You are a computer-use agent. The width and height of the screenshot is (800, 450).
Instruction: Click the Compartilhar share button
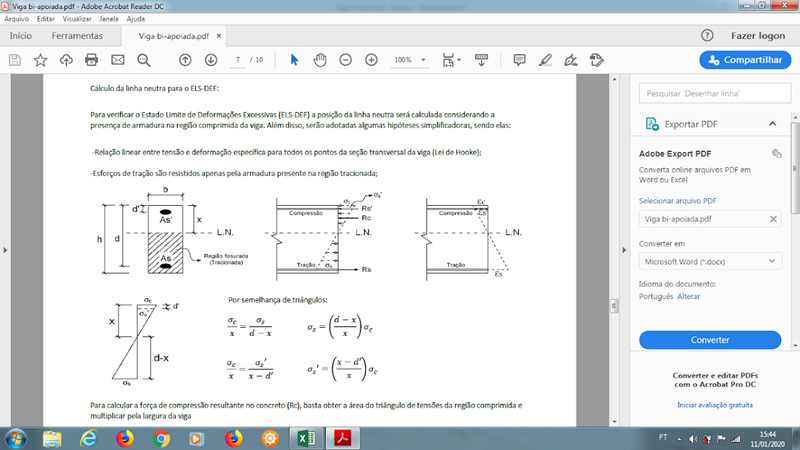click(x=745, y=60)
